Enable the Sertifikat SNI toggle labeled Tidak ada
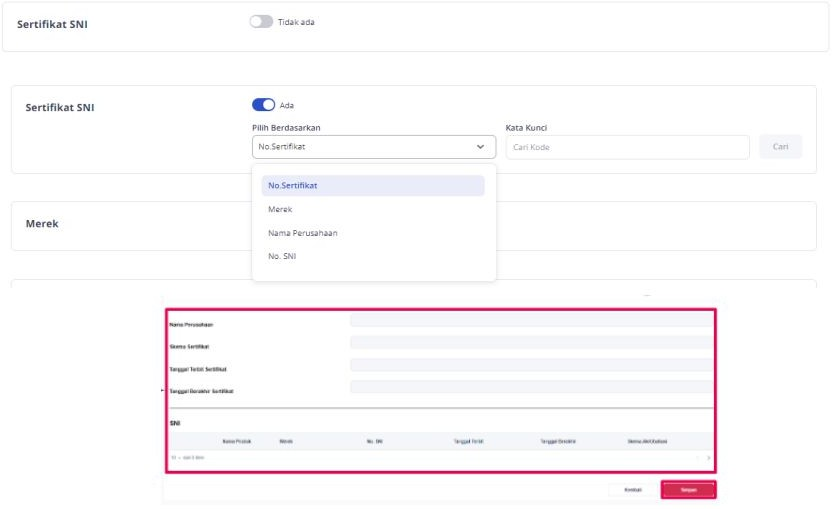 pos(262,23)
